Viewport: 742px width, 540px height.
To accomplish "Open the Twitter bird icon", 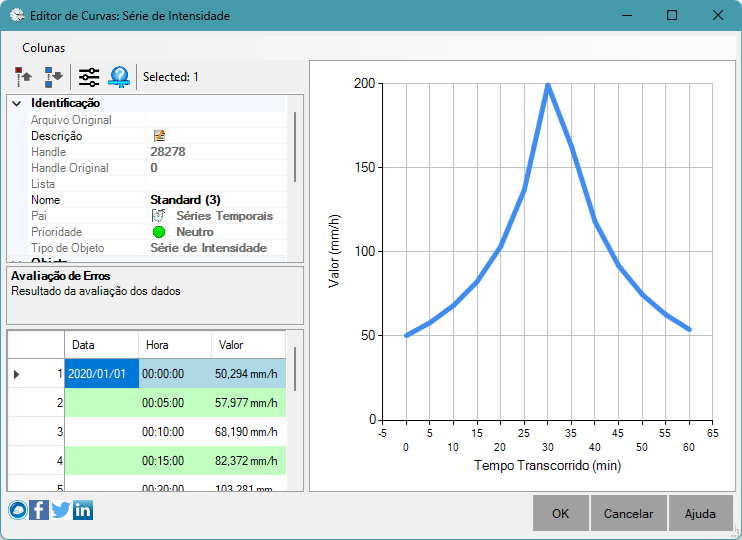I will click(x=61, y=510).
